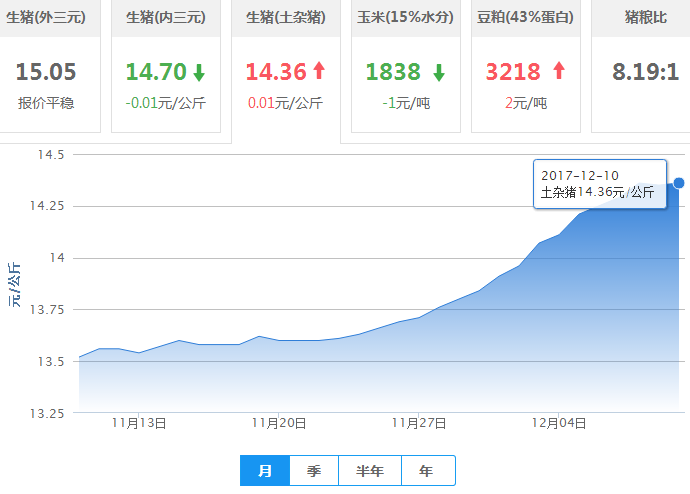
Task: Click red up arrow beside 3218
Action: click(559, 71)
